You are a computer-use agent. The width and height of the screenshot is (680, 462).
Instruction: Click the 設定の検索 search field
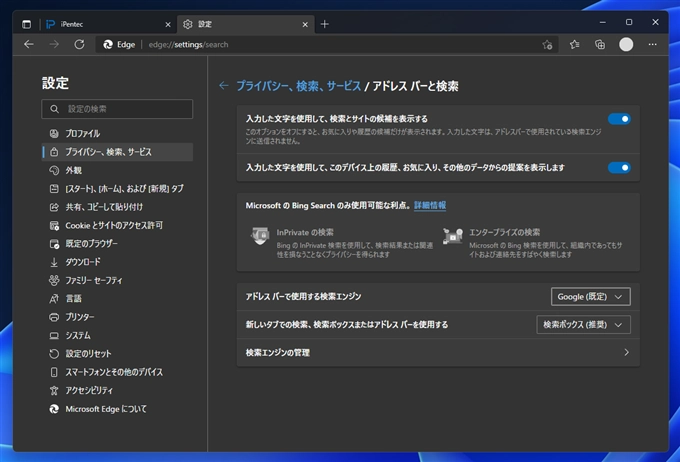click(x=117, y=109)
